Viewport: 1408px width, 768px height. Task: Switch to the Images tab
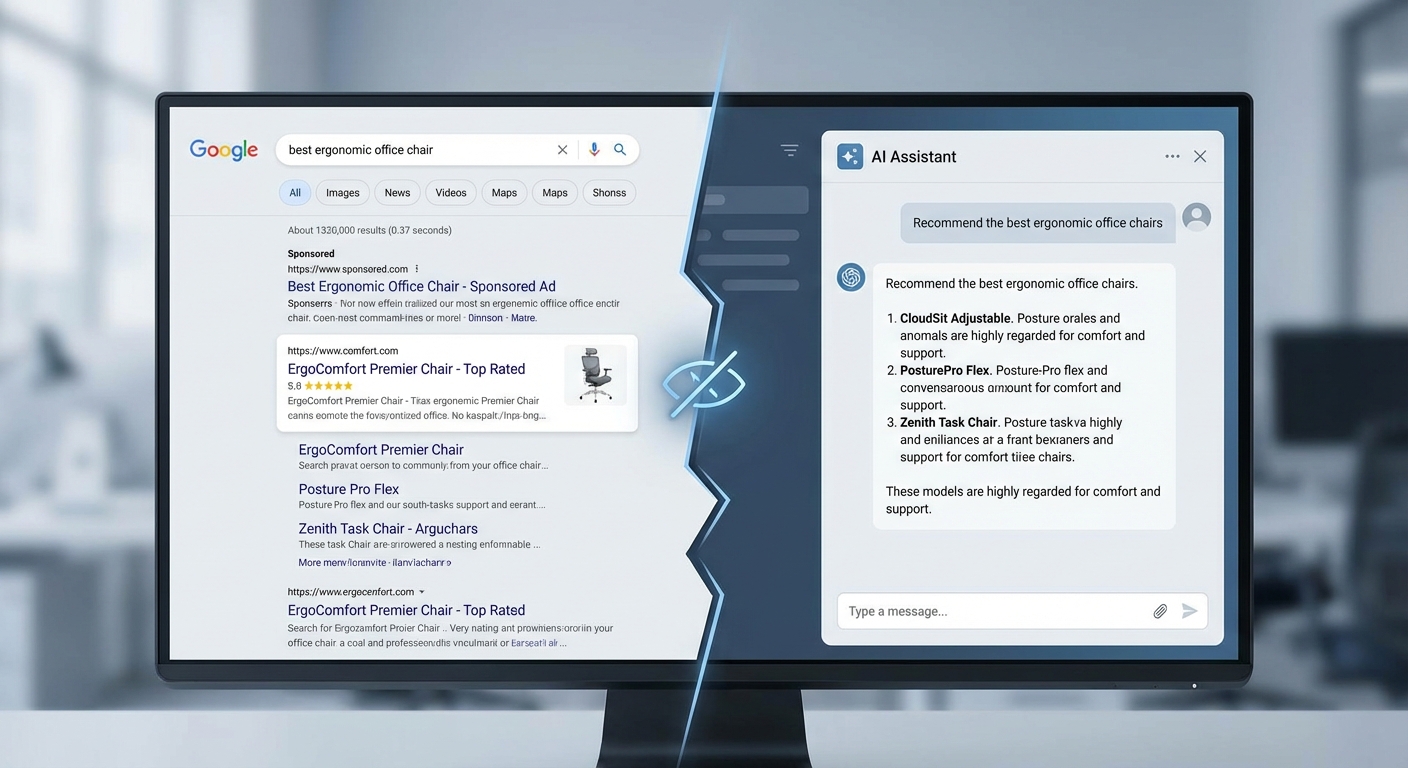342,192
